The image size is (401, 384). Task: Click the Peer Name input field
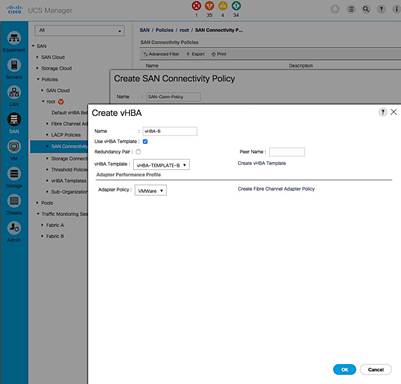(x=287, y=152)
